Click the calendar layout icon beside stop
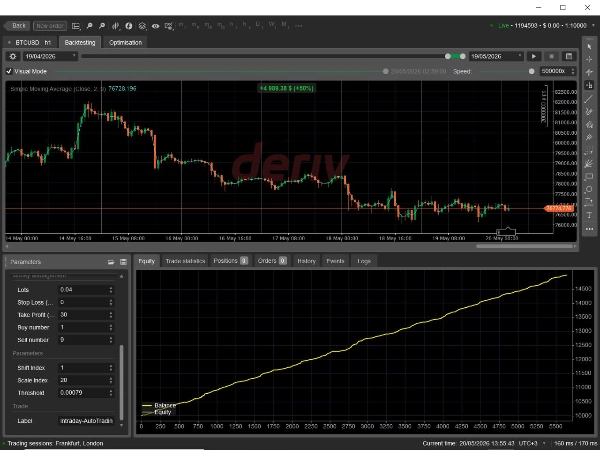600x450 pixels. pyautogui.click(x=569, y=56)
